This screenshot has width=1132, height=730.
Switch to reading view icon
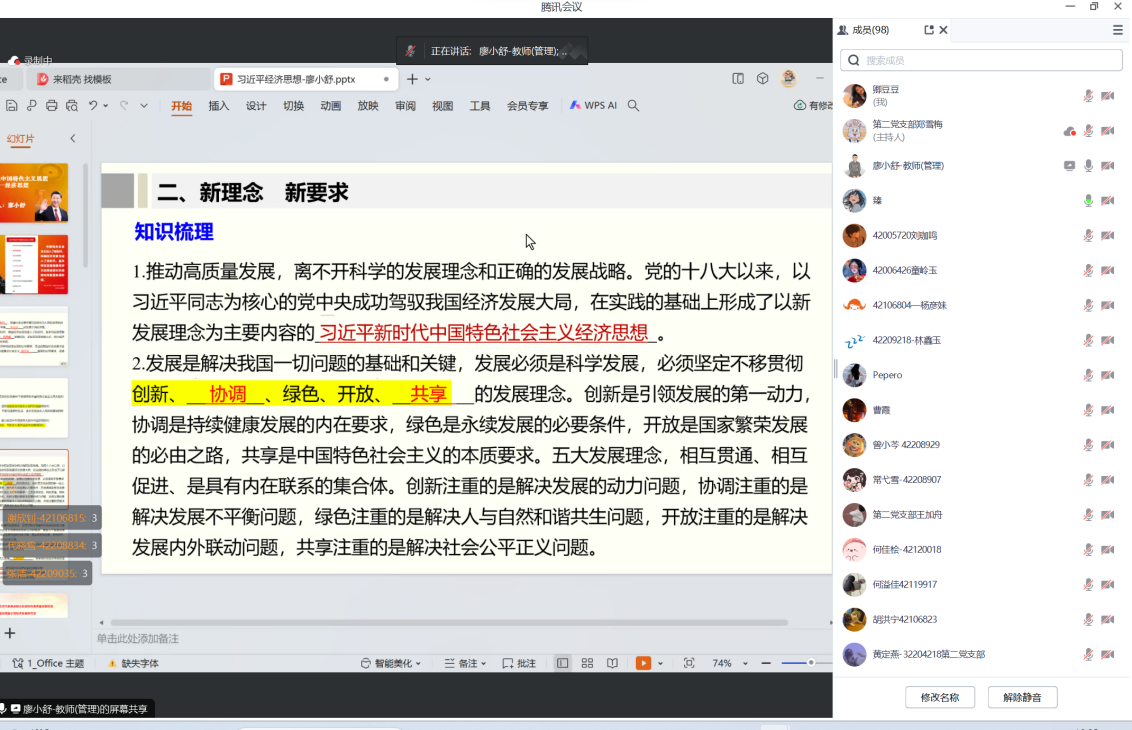612,663
